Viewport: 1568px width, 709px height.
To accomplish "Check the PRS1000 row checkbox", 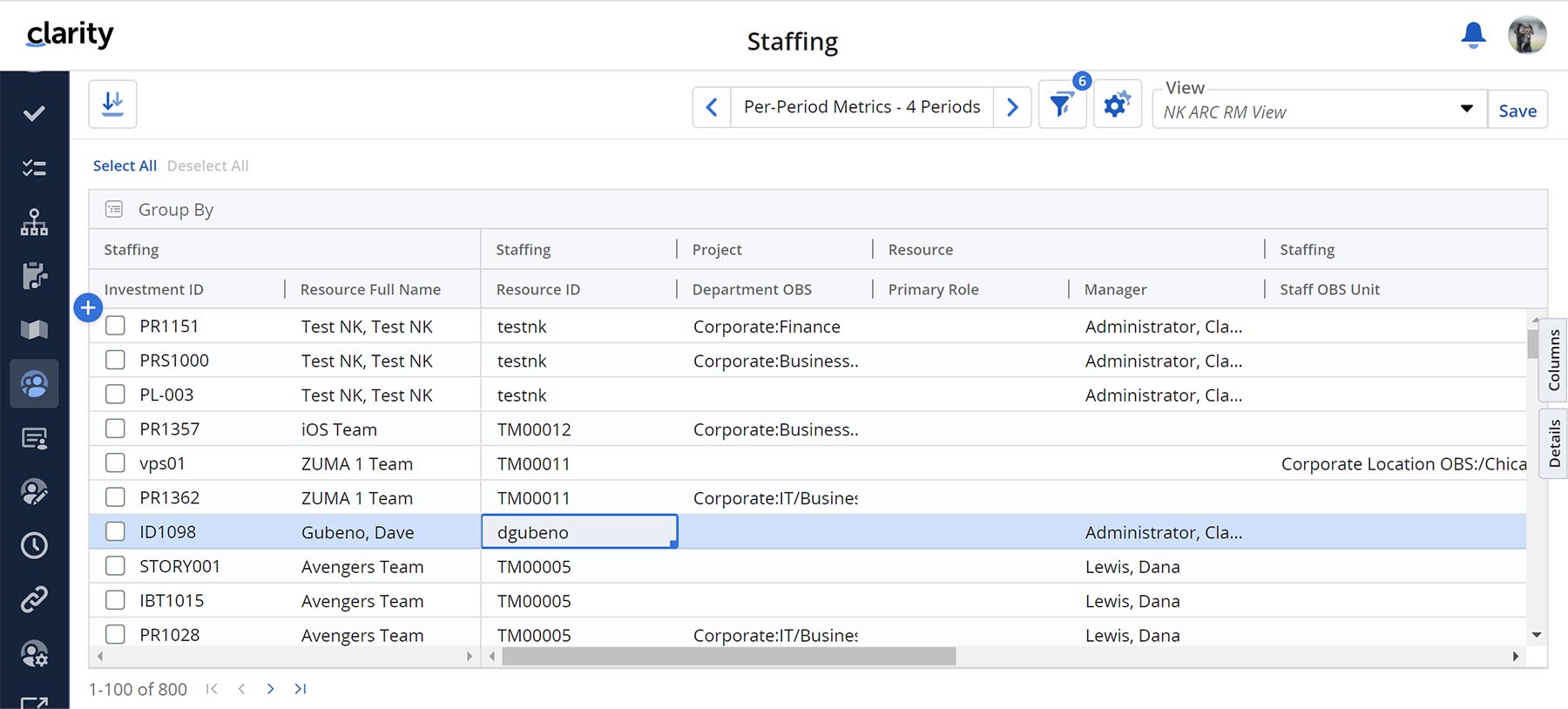I will coord(115,360).
